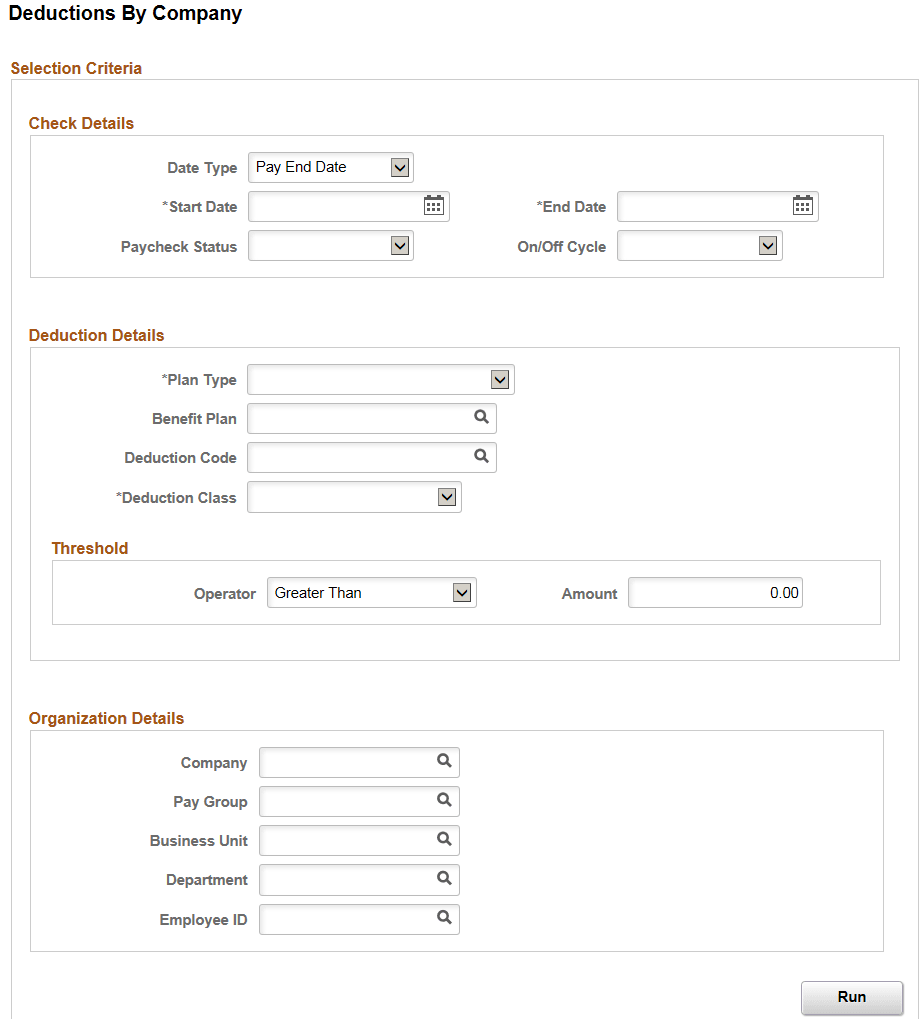Open the Date Type dropdown
Image resolution: width=922 pixels, height=1019 pixels.
pos(400,166)
